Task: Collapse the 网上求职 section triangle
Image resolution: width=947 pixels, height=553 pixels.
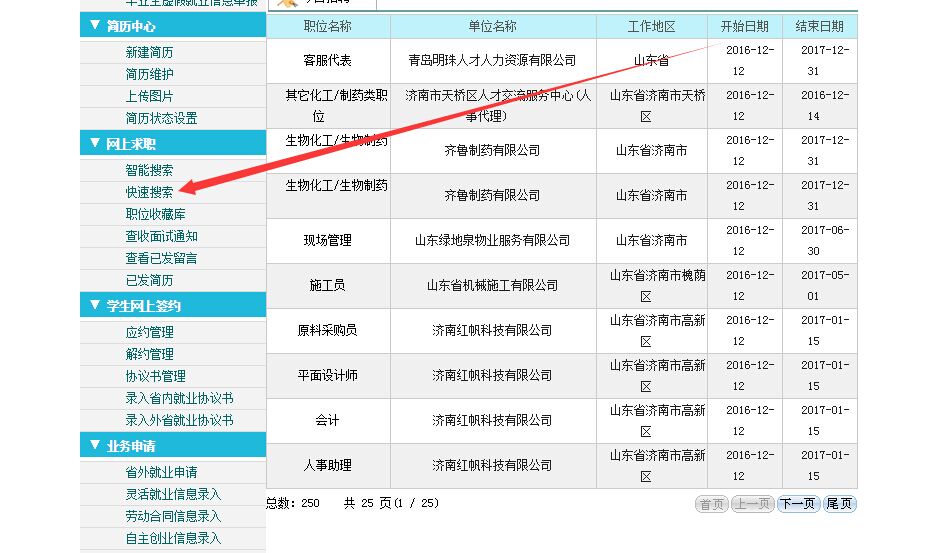Action: [95, 142]
